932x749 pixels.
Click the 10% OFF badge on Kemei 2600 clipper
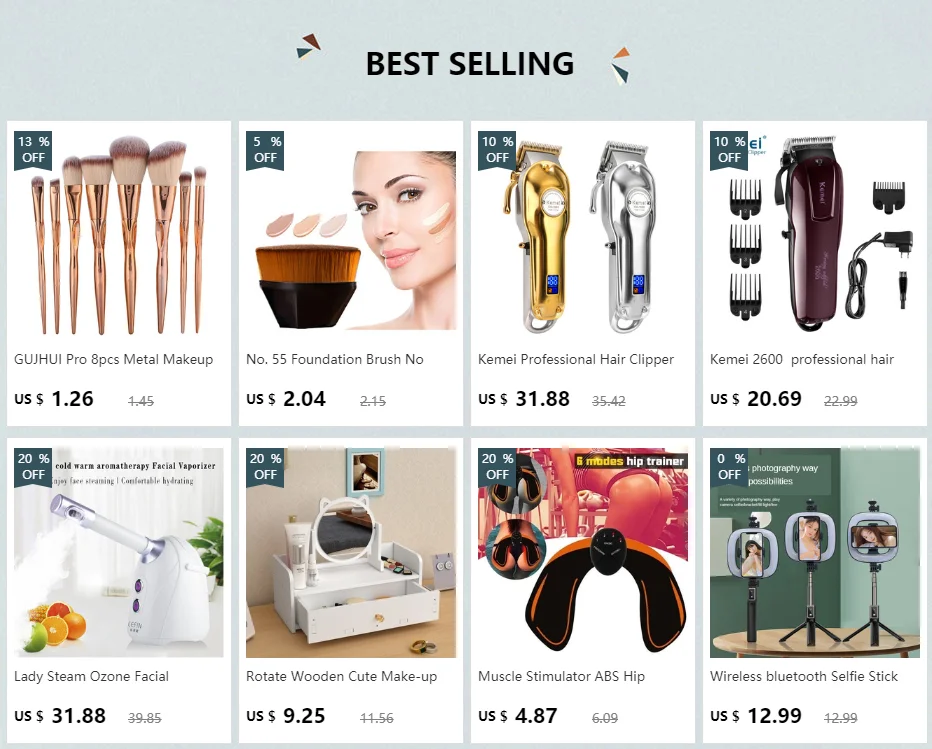[x=728, y=150]
